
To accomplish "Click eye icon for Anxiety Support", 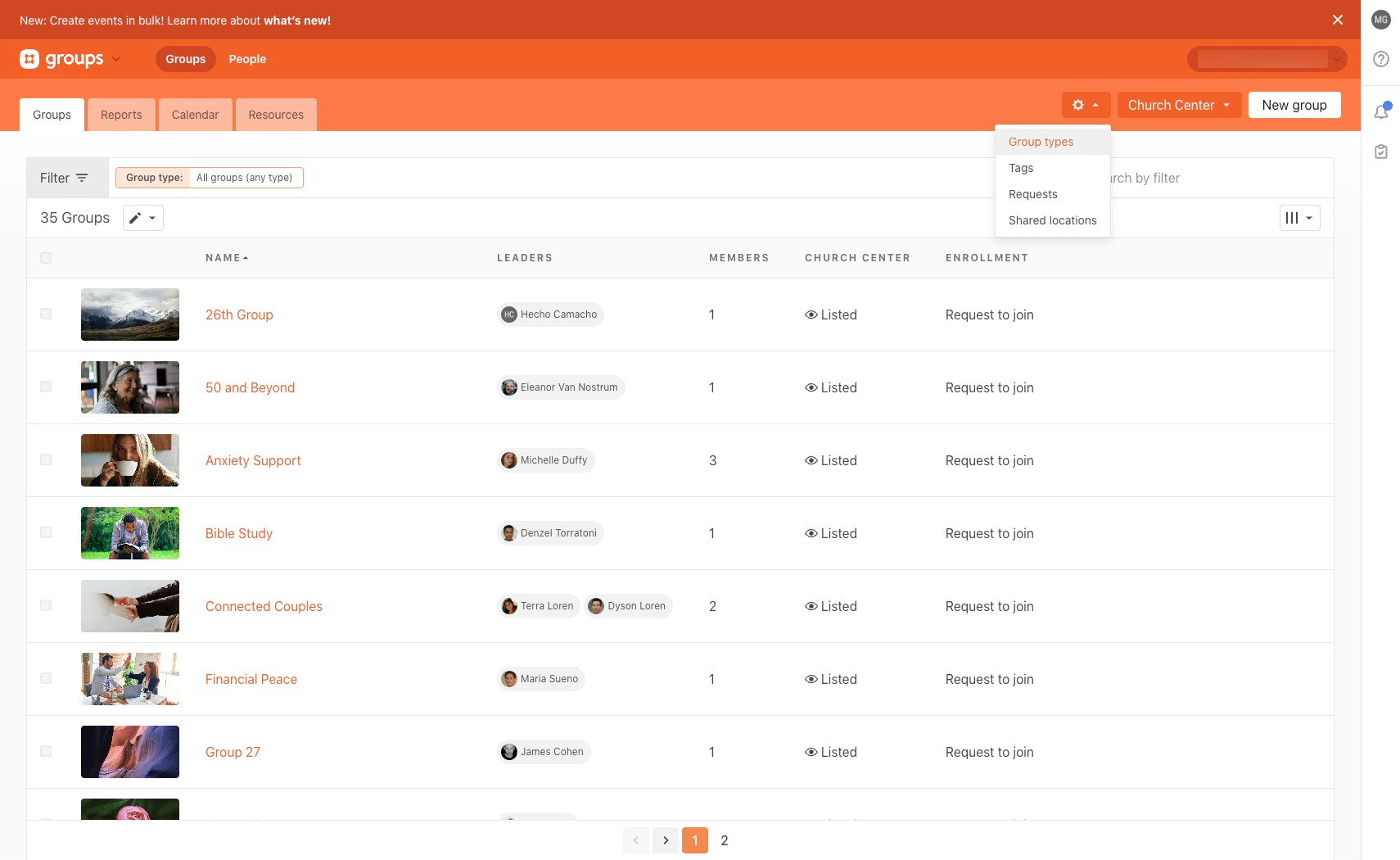I will 811,460.
